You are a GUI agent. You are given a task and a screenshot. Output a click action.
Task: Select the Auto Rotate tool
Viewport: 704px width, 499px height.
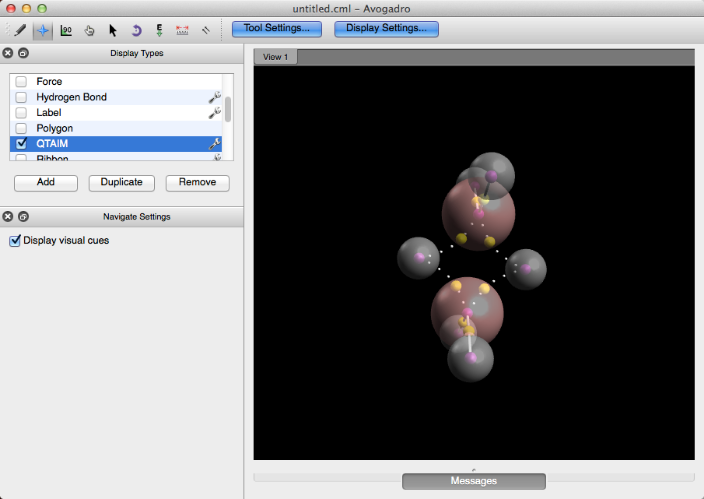click(136, 30)
